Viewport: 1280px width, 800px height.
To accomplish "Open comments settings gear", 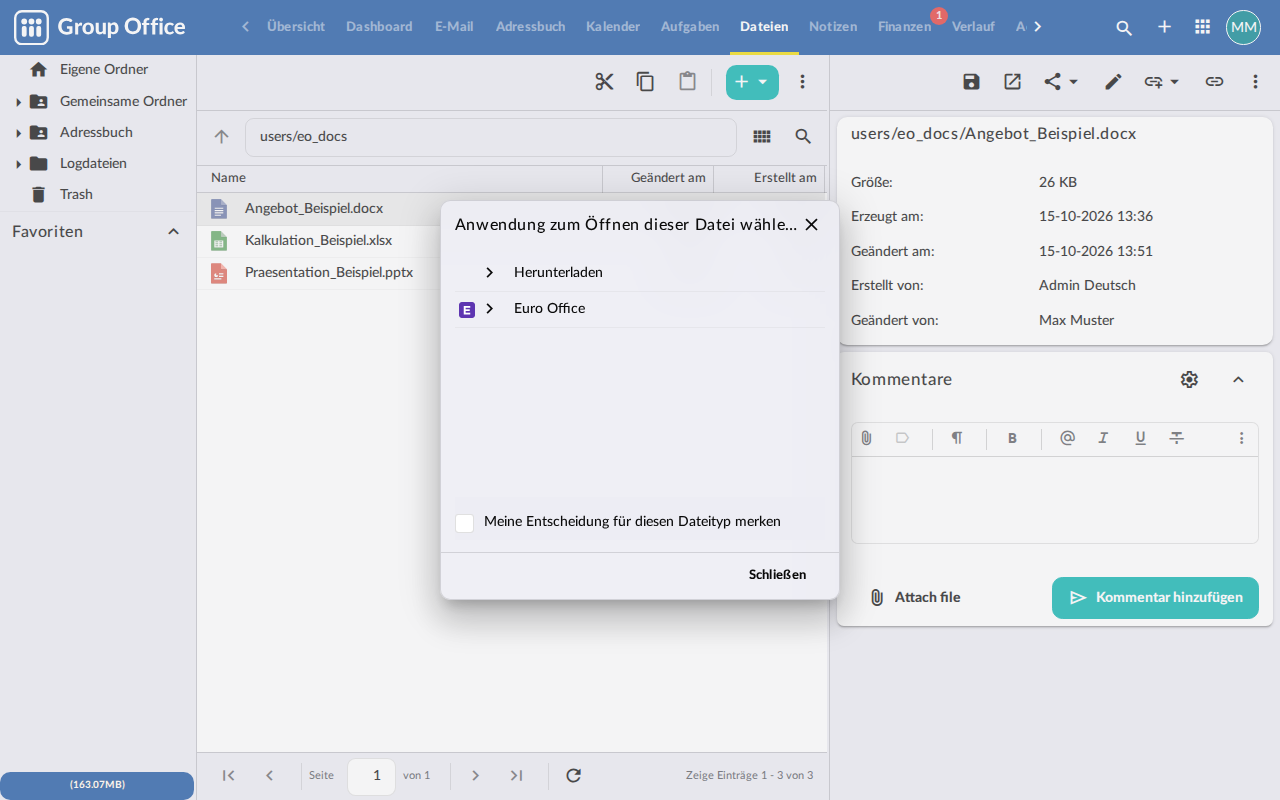I will [x=1189, y=379].
